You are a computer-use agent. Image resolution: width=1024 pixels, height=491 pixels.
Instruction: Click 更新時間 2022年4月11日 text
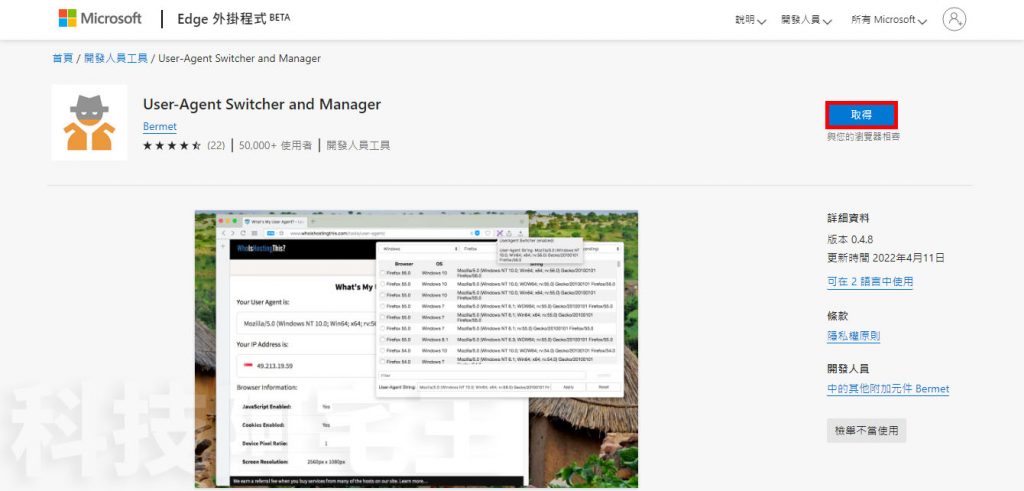pos(886,258)
